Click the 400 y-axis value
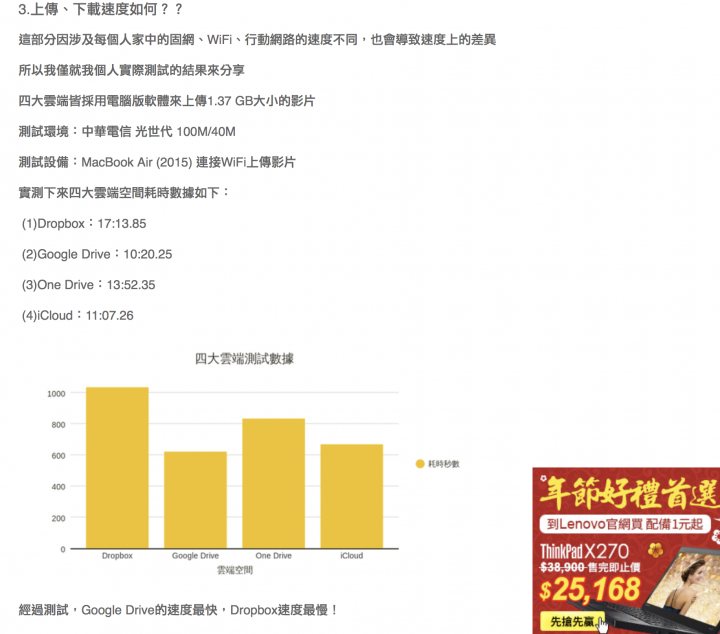The height and width of the screenshot is (634, 720). pos(58,487)
